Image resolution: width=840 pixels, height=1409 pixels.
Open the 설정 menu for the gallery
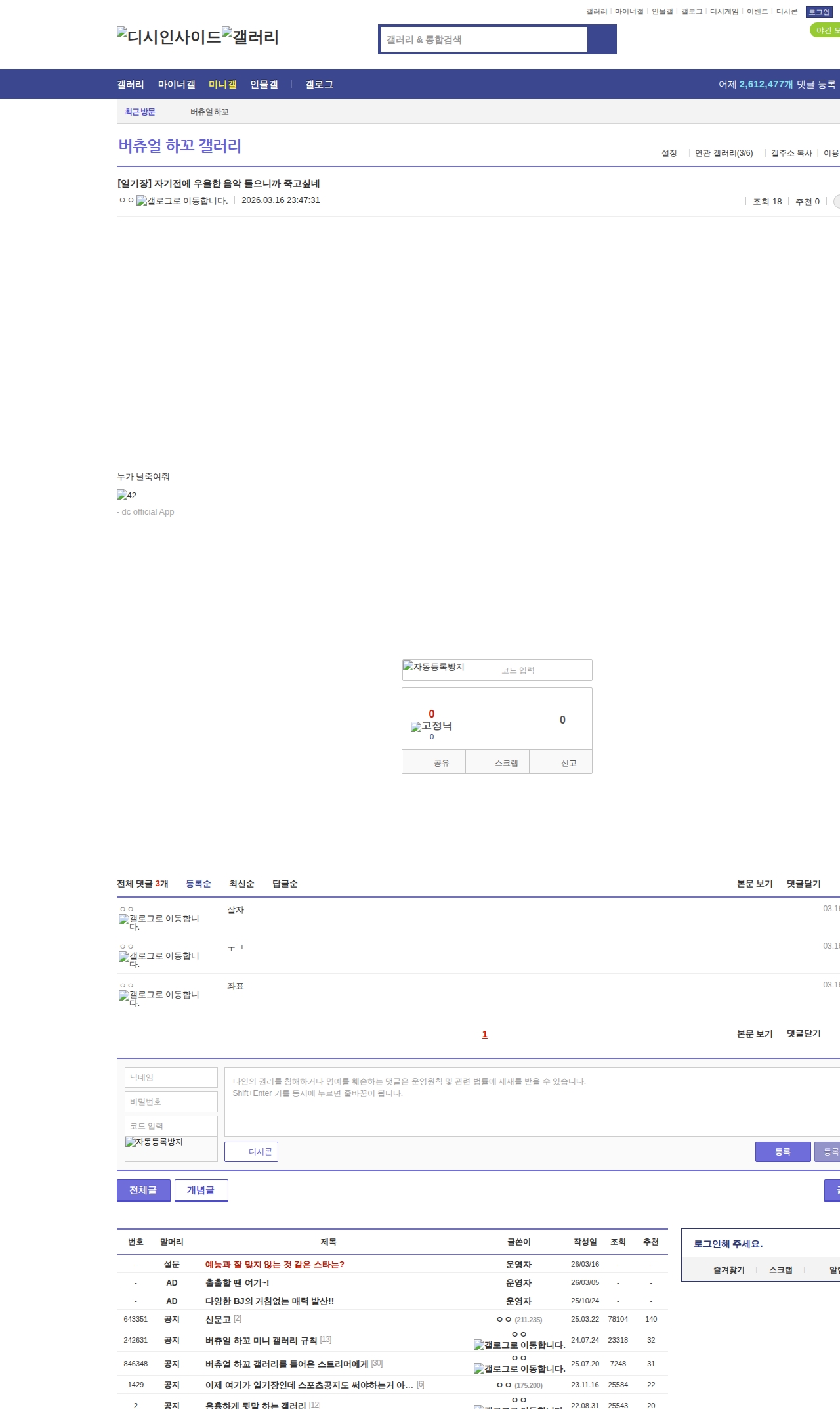click(x=669, y=153)
